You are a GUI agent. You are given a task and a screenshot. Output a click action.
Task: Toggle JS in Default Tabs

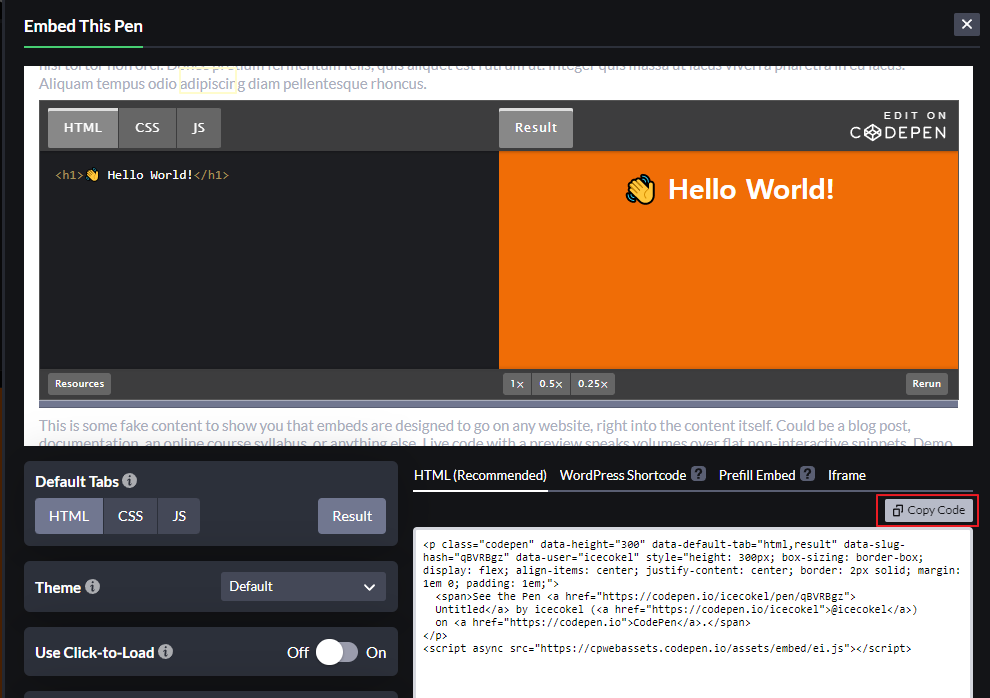179,516
